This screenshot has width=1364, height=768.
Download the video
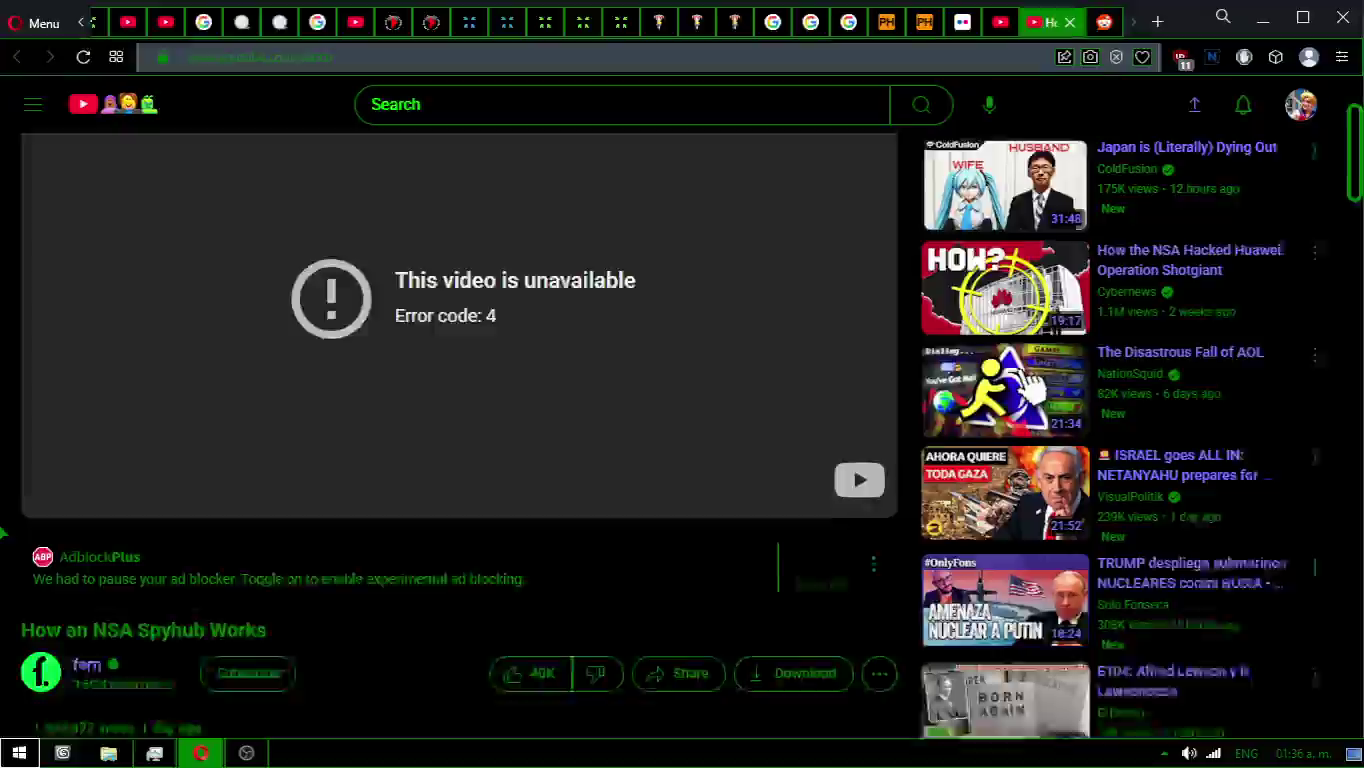[793, 673]
